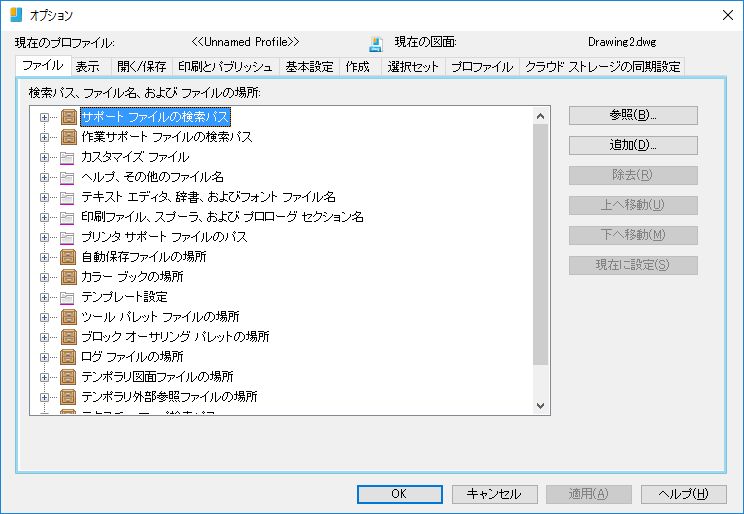Expand the ブロック オーサリング パレットの場所 node
Image resolution: width=744 pixels, height=514 pixels.
click(44, 337)
